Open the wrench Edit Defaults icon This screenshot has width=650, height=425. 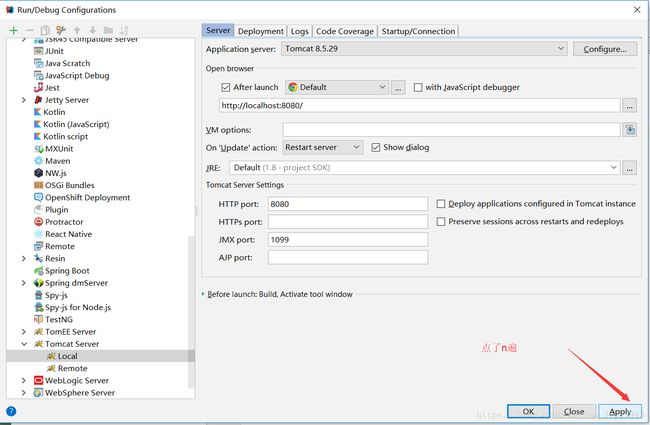61,30
